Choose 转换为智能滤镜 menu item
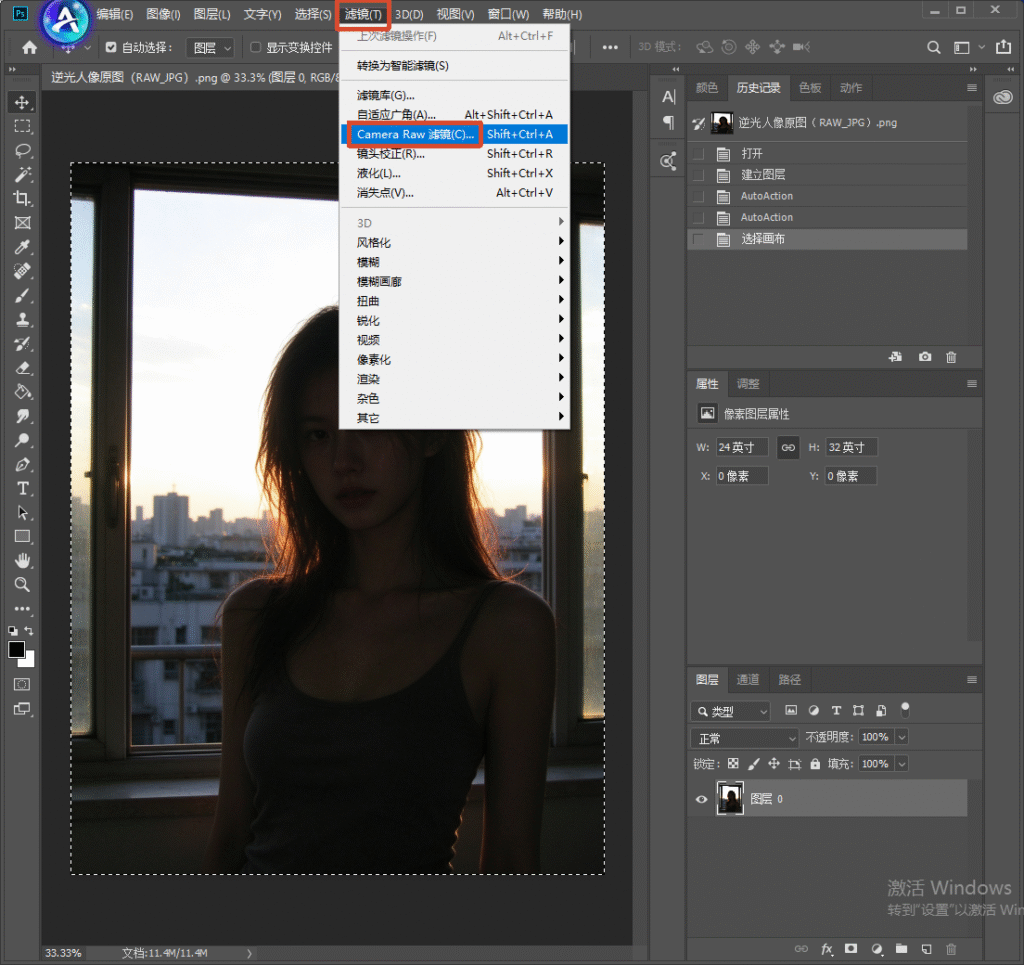 point(455,65)
